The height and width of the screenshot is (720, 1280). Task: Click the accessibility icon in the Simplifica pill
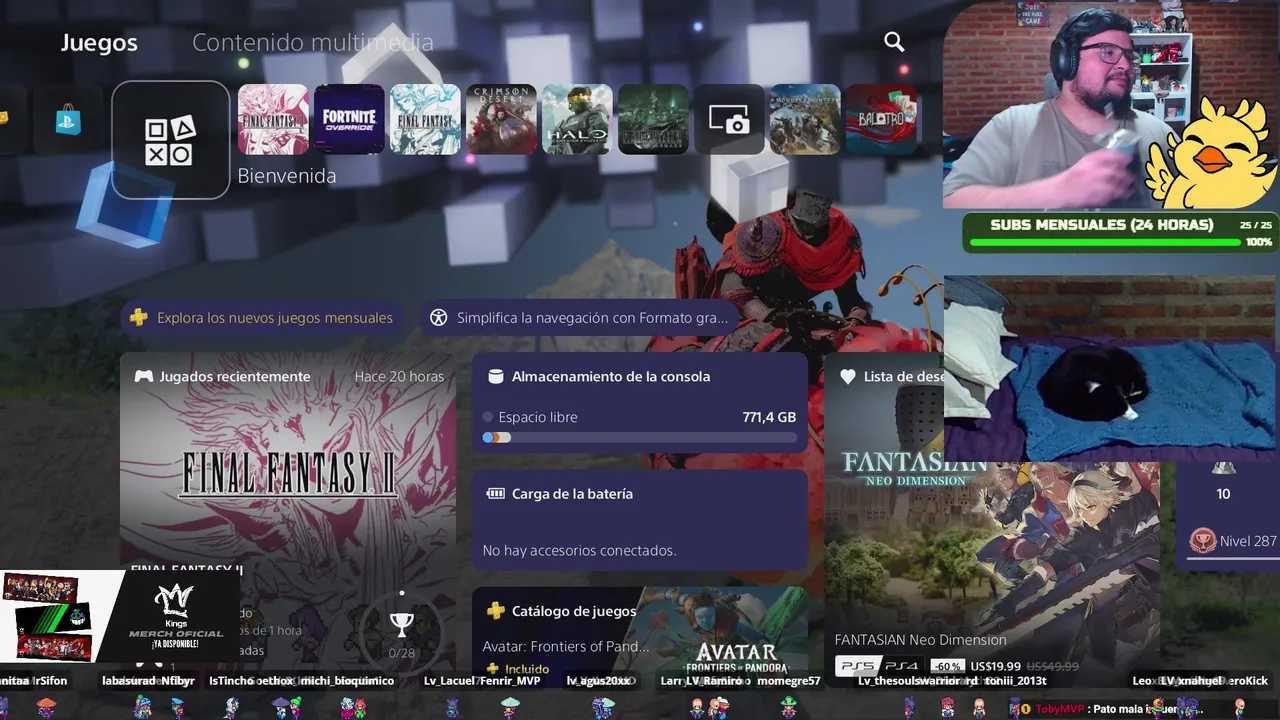click(x=438, y=318)
